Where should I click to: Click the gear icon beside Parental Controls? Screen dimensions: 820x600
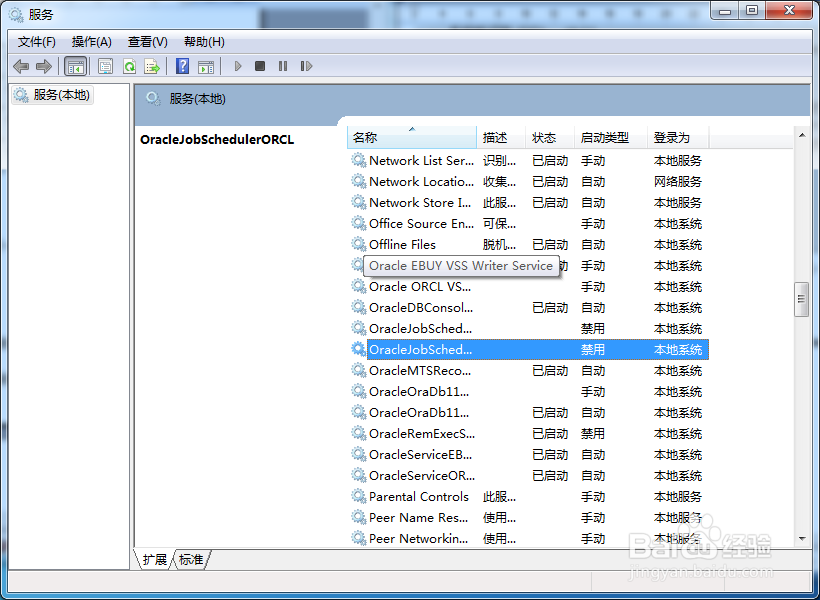click(359, 496)
